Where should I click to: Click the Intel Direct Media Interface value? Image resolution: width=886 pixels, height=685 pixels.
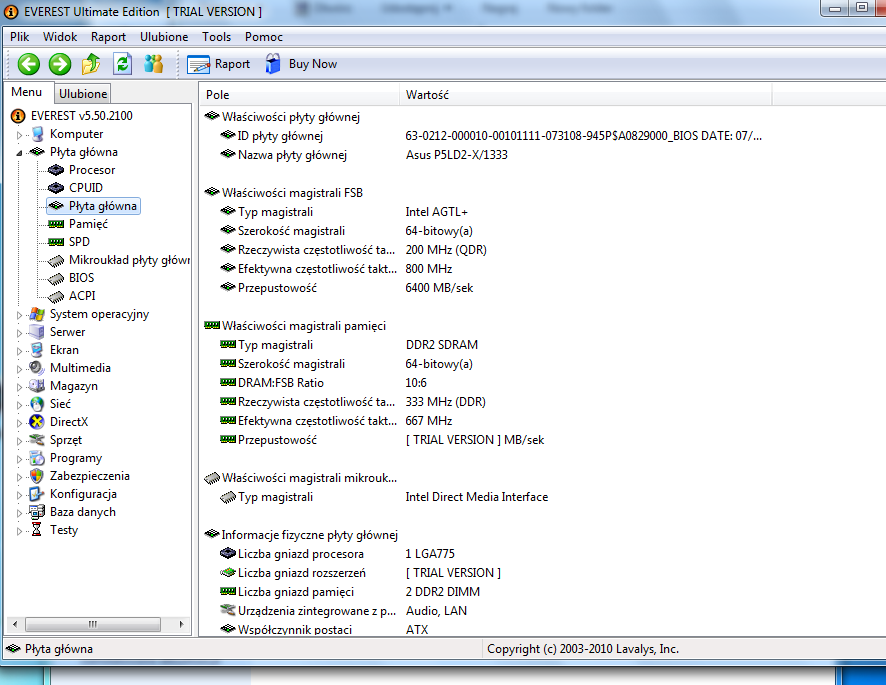(476, 497)
